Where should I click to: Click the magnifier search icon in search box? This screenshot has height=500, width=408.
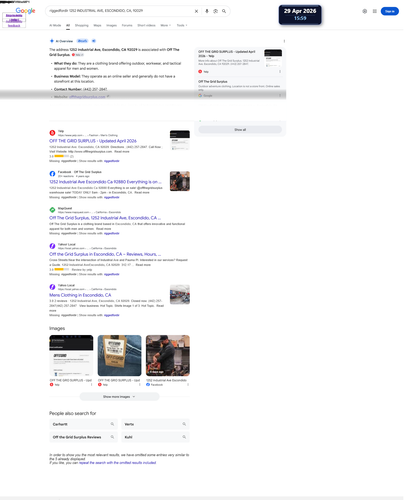(x=224, y=11)
